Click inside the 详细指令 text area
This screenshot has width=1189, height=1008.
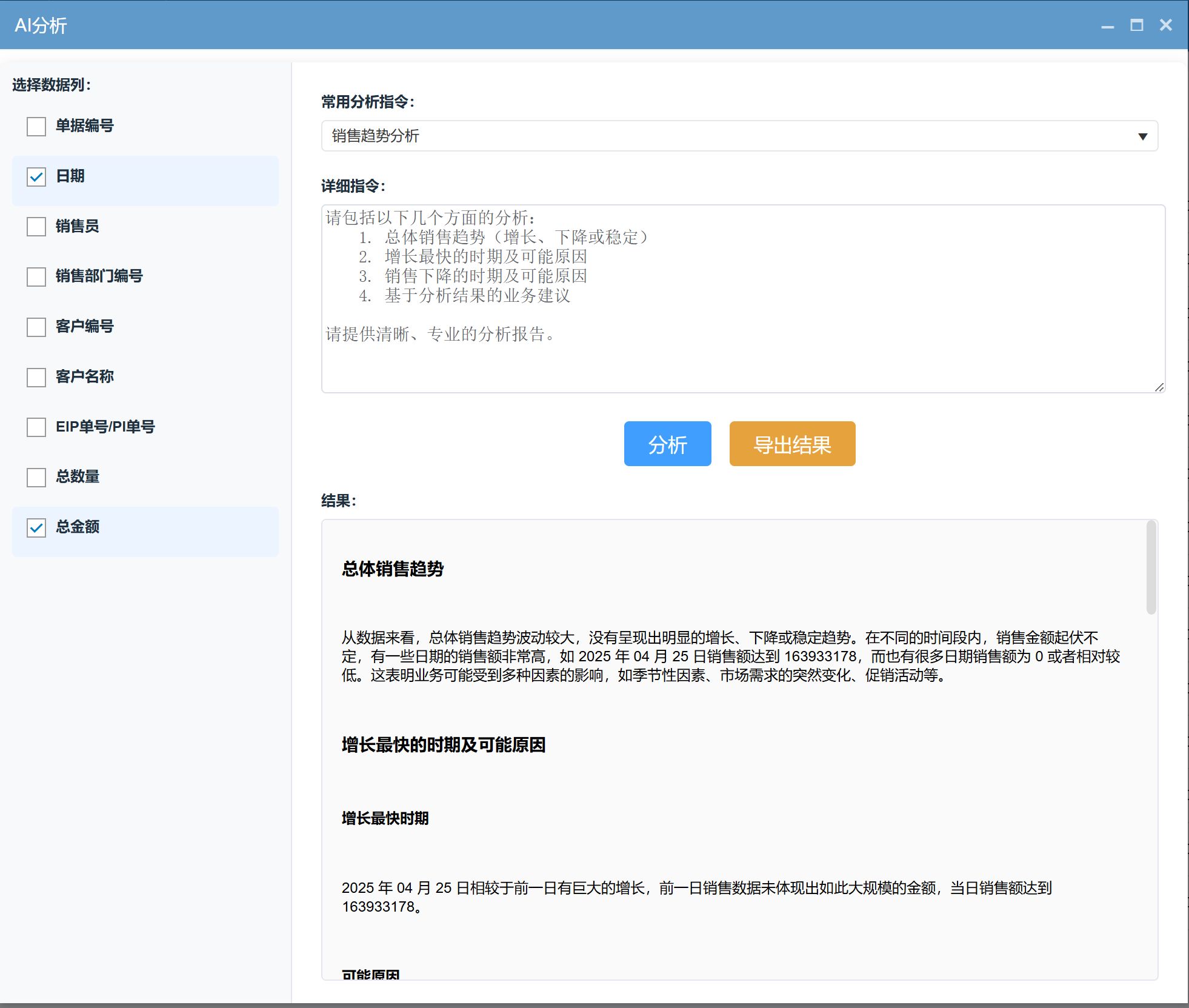click(x=742, y=358)
